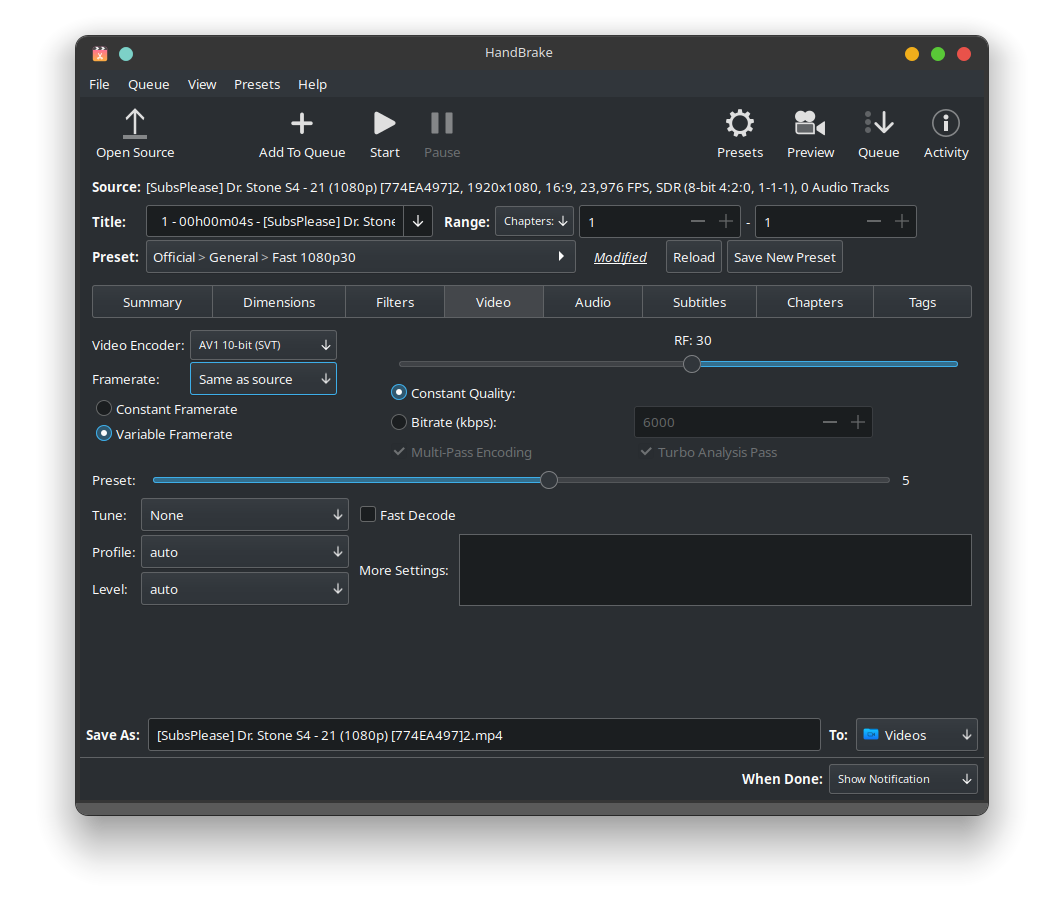Open the Presets gear icon

[x=740, y=123]
